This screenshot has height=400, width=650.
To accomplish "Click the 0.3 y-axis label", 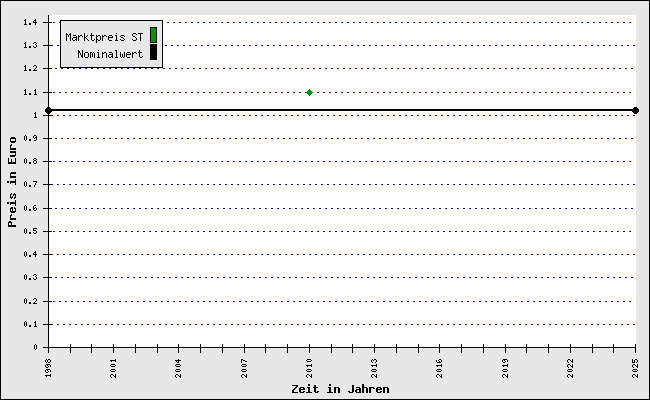I will [30, 277].
